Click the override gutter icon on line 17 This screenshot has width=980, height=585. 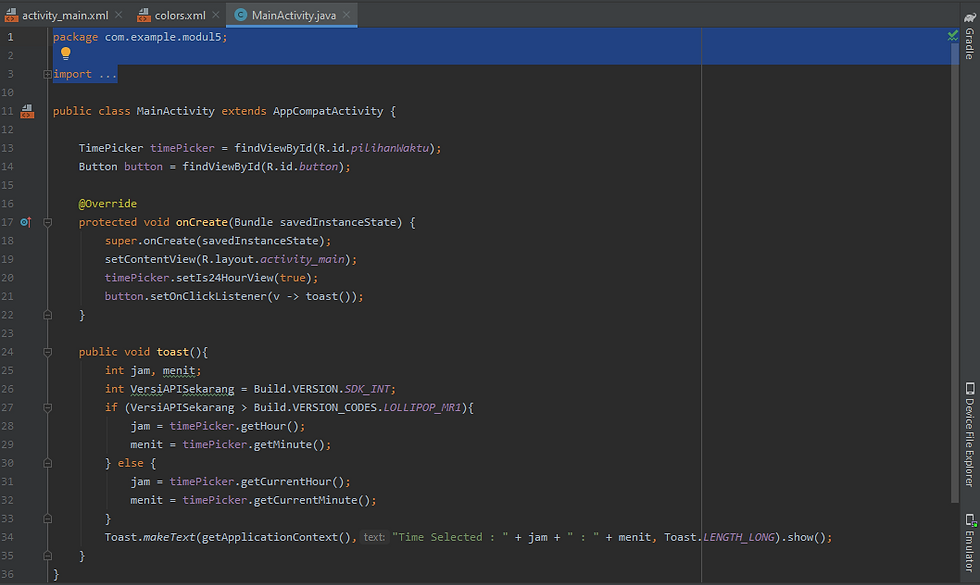(26, 222)
